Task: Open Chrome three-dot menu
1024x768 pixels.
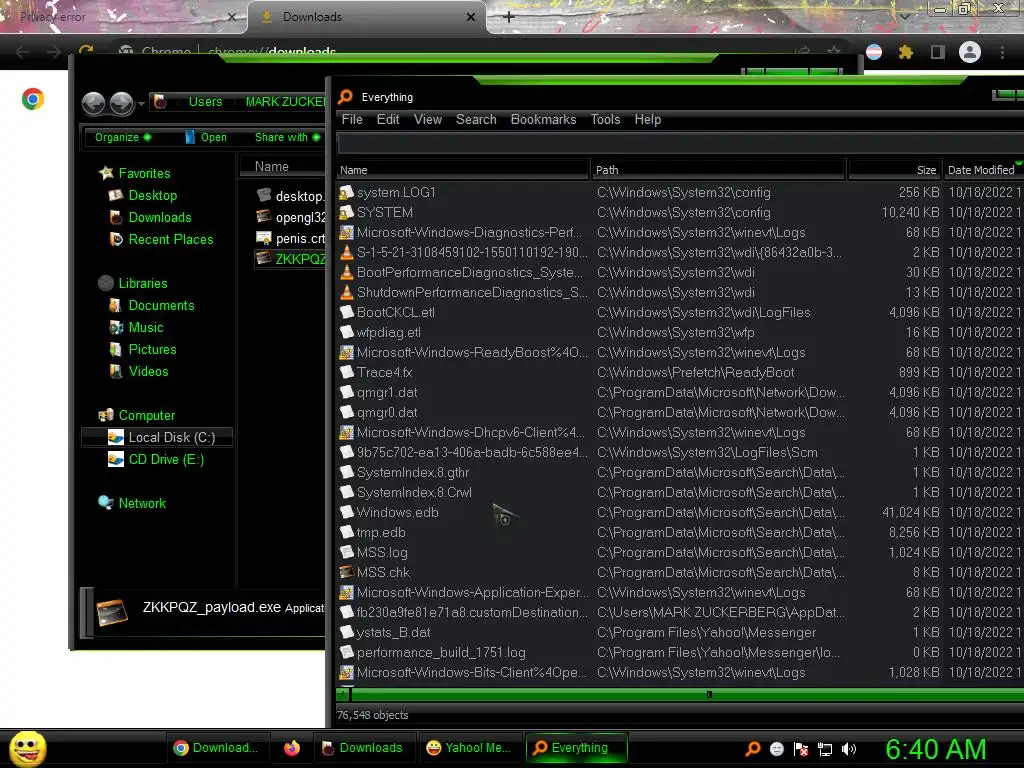Action: [x=1002, y=52]
